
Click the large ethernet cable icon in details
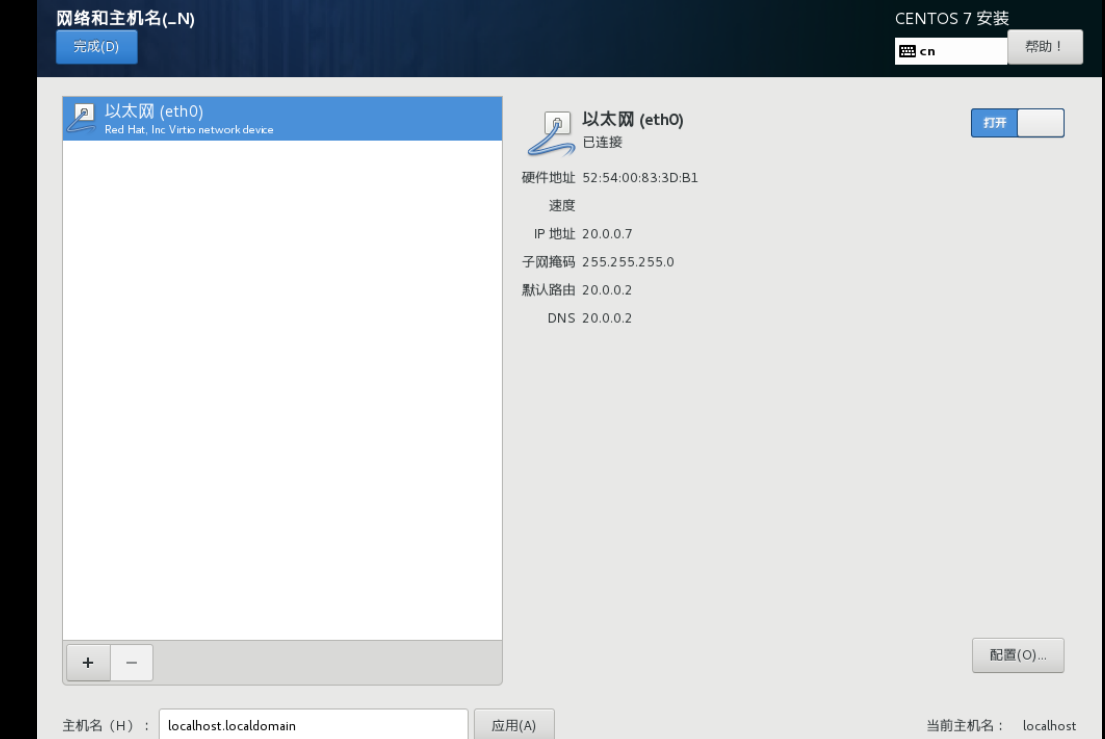(x=551, y=133)
